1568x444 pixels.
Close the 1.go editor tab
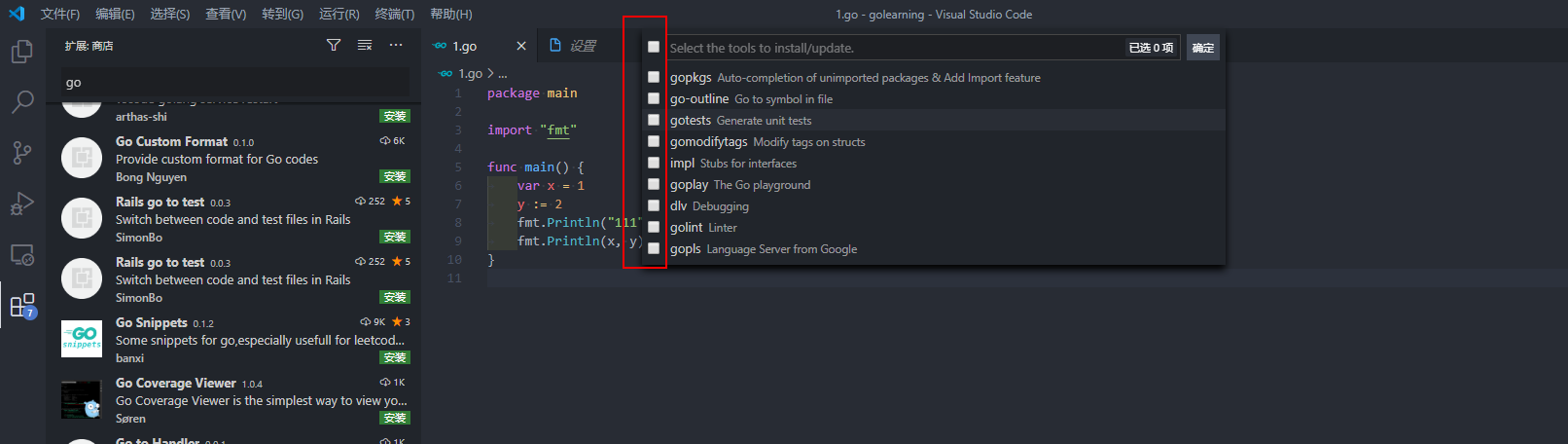point(521,46)
